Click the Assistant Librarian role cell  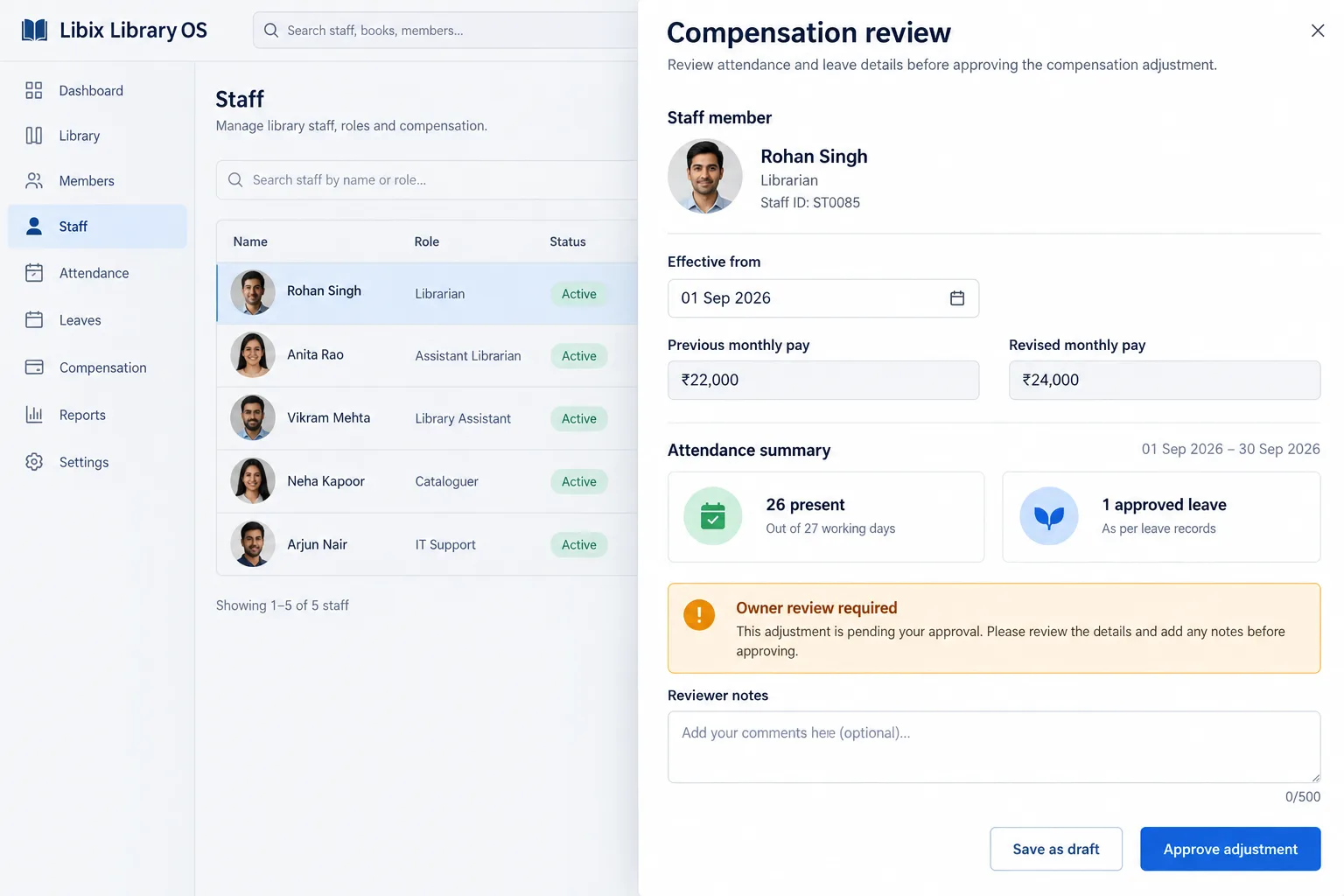coord(468,356)
